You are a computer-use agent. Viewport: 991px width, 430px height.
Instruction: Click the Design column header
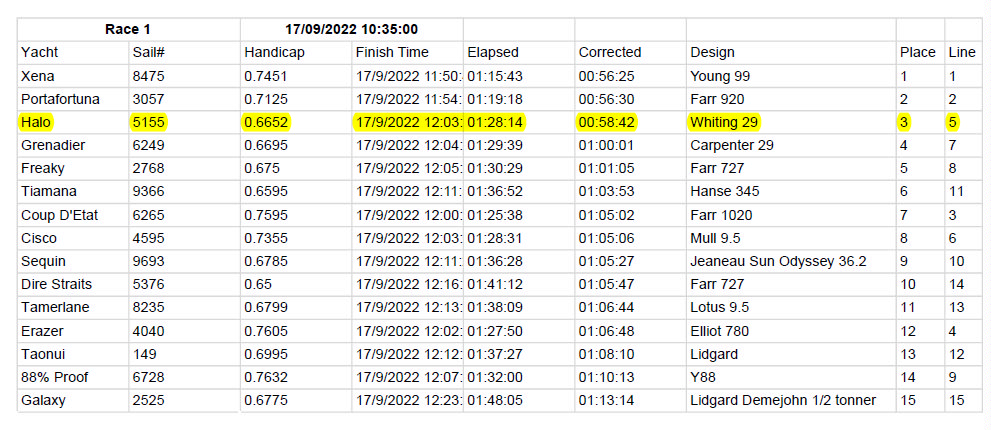coord(712,52)
